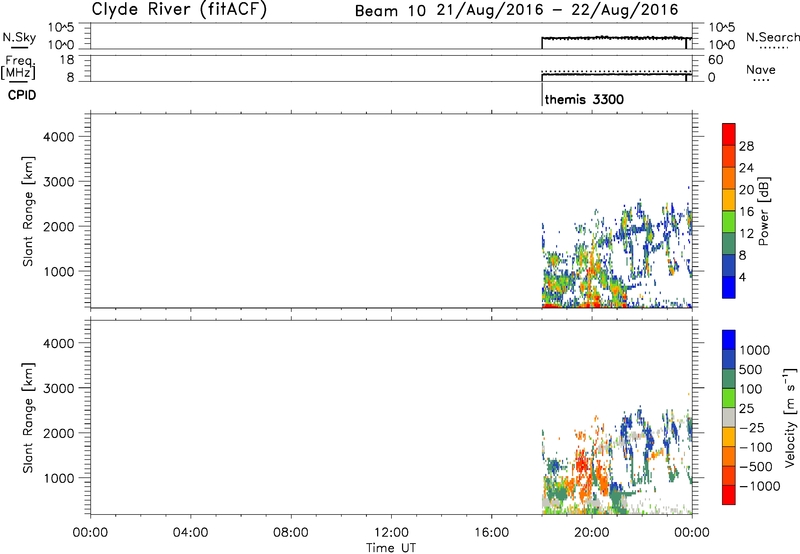
Task: Click the '4000' tick on the power panel
Action: (59, 137)
